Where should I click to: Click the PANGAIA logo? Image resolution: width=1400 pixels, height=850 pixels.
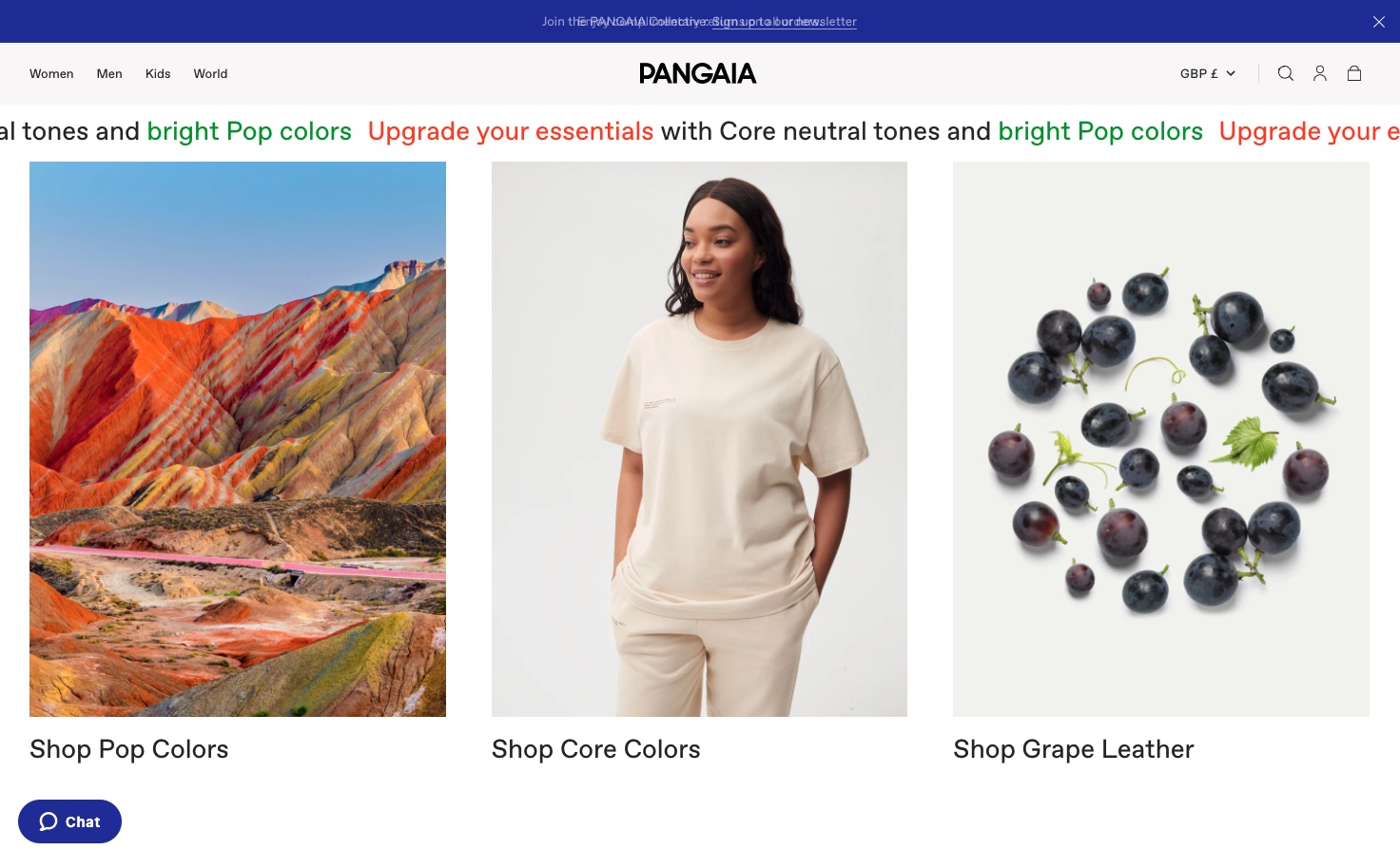(x=697, y=73)
